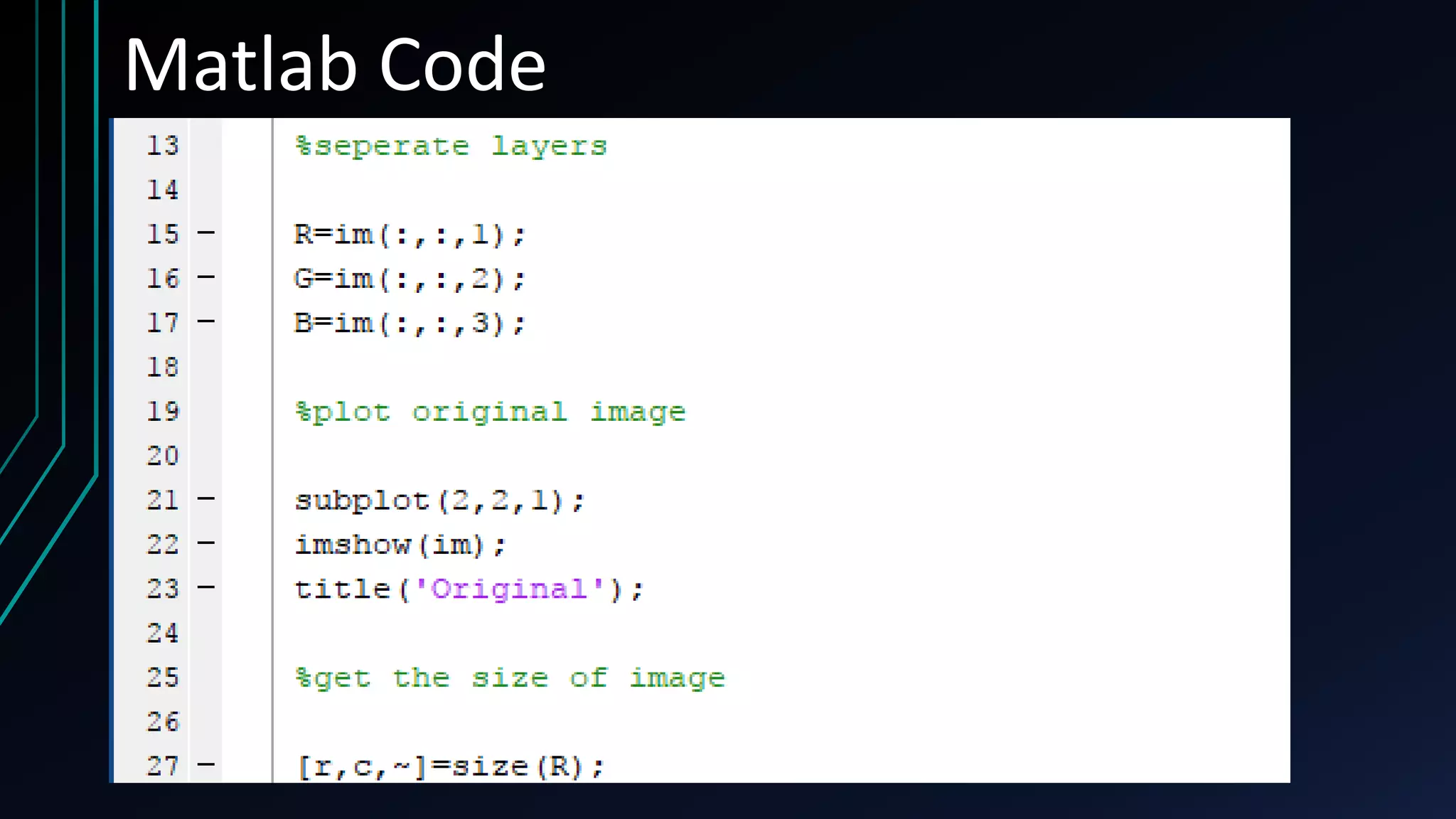Click comment '%plot original image'
This screenshot has height=819, width=1456.
(491, 412)
